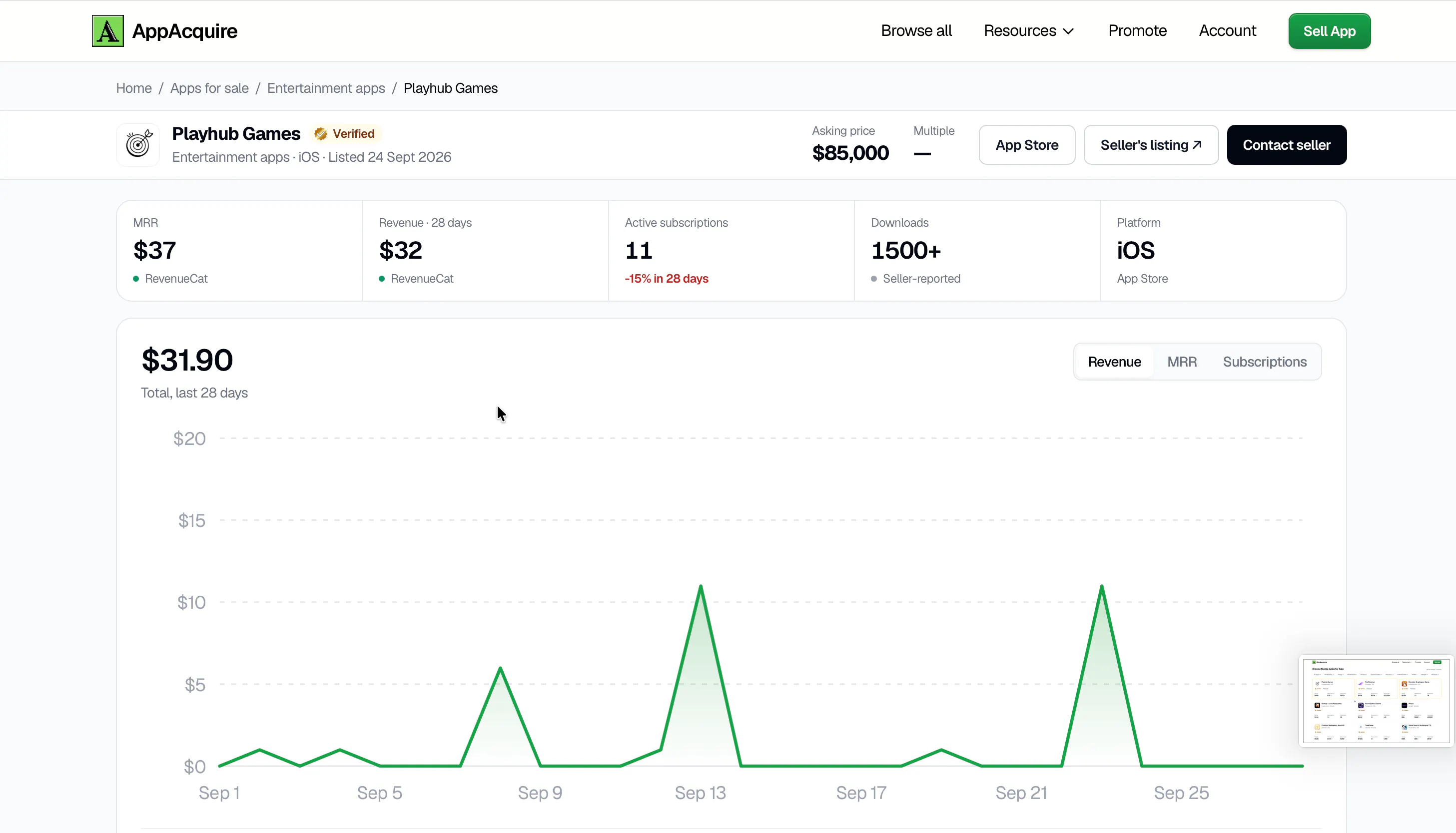Open the App Store button
This screenshot has height=833, width=1456.
[x=1027, y=145]
